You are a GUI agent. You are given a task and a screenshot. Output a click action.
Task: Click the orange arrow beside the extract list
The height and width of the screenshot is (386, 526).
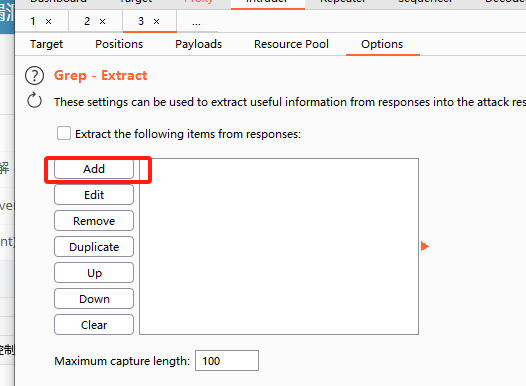tap(425, 246)
